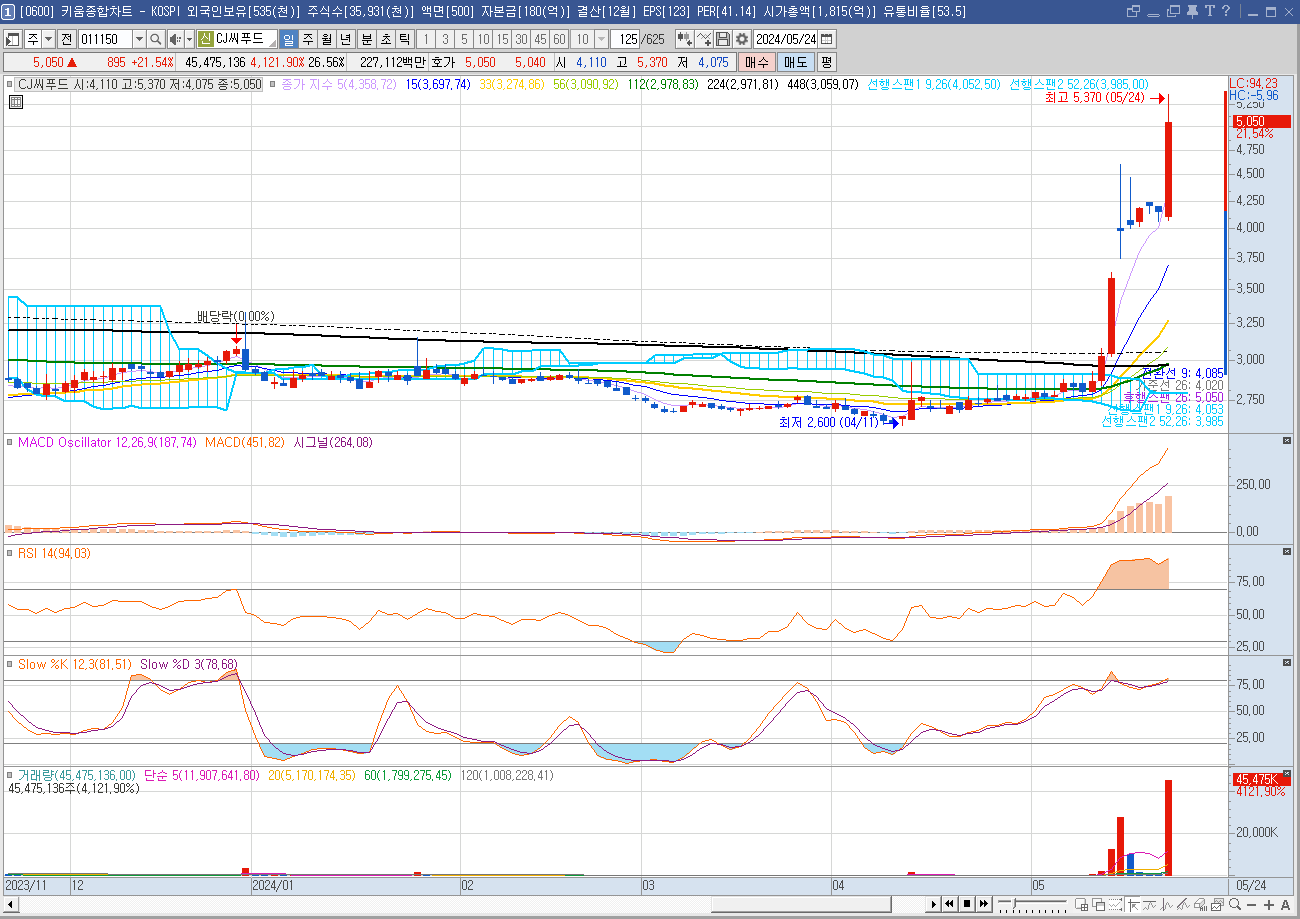Click the 매수 buy button
Screen dimensions: 1300x919
(759, 62)
